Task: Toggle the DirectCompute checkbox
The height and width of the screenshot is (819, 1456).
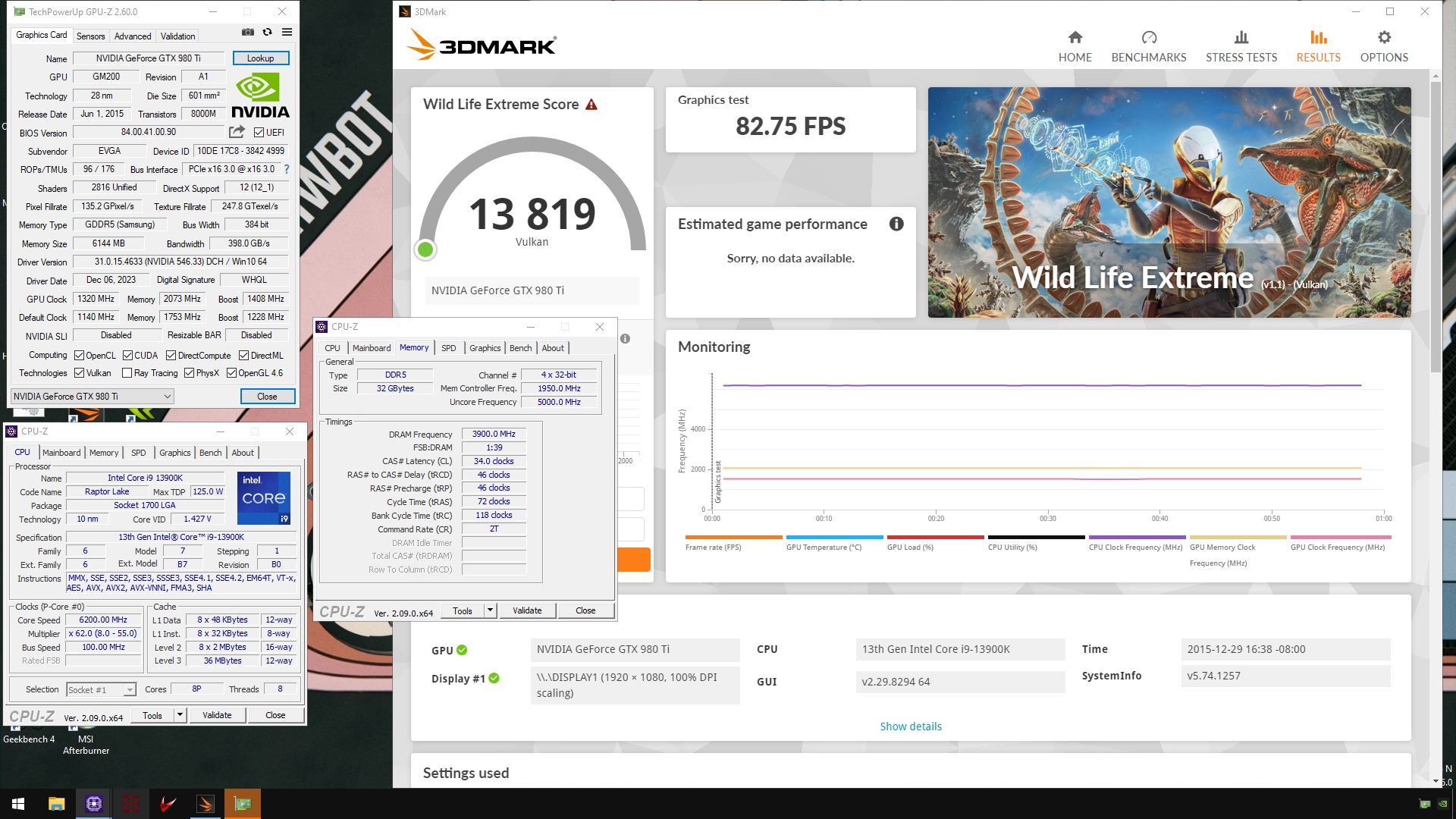Action: coord(171,355)
